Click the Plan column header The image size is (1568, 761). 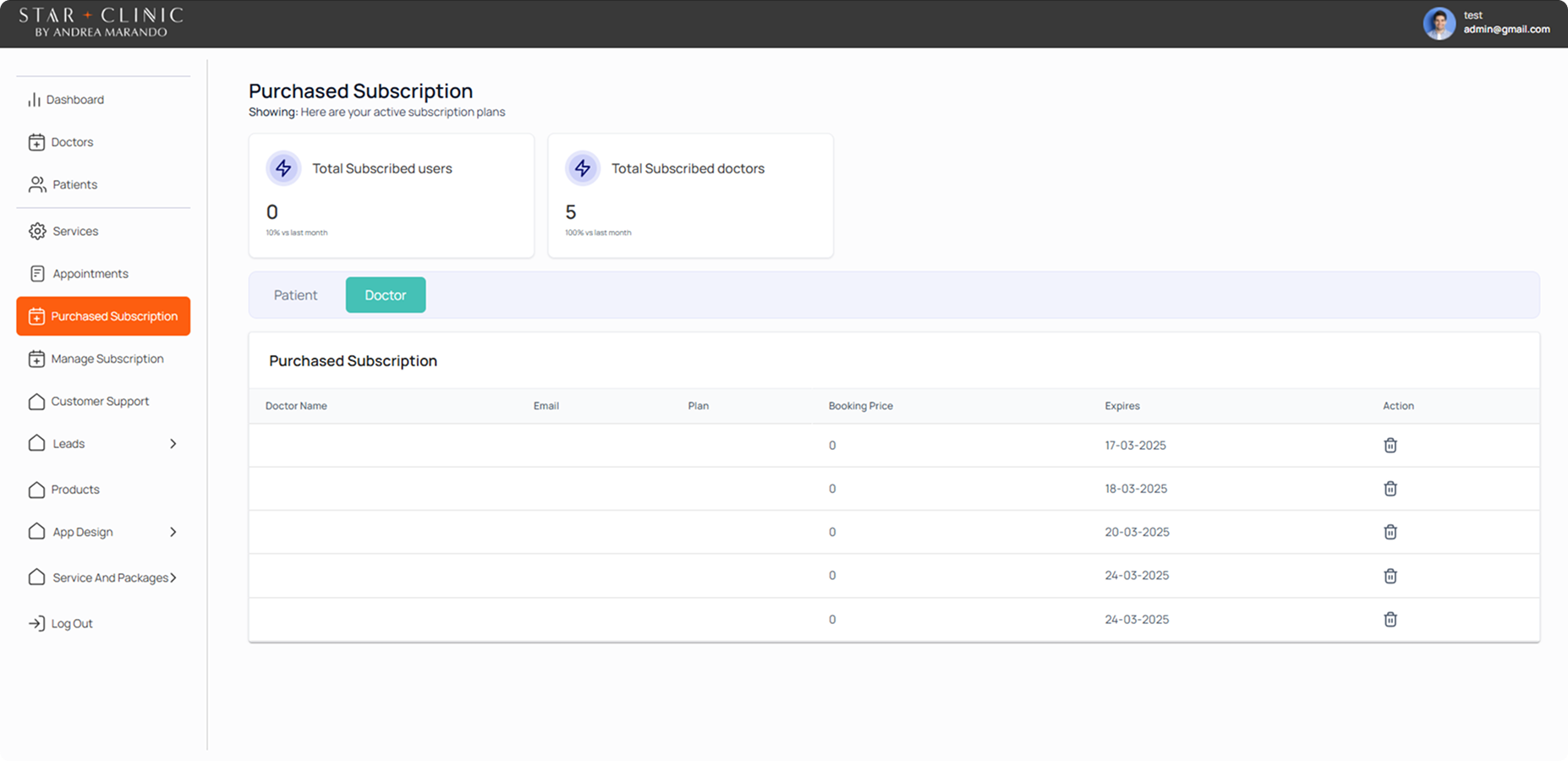pos(699,406)
